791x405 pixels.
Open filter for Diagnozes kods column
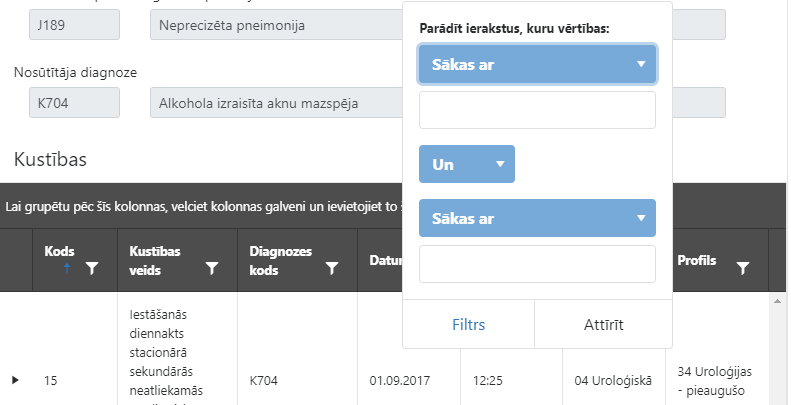pyautogui.click(x=332, y=268)
